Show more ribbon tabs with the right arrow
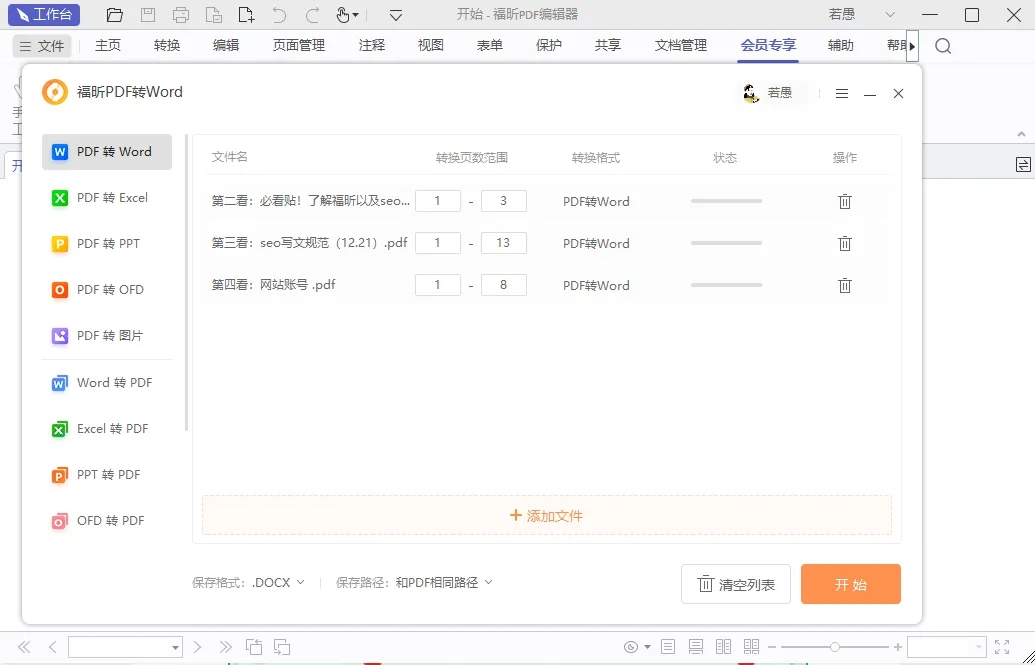The image size is (1035, 665). pyautogui.click(x=912, y=46)
